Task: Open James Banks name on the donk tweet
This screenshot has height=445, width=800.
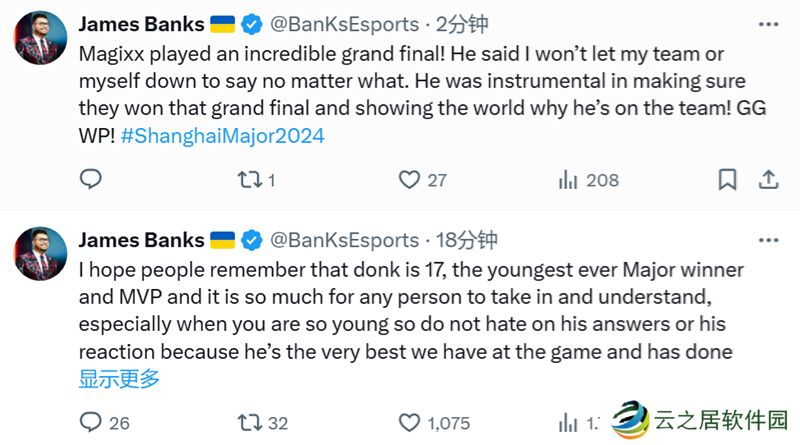Action: 141,240
